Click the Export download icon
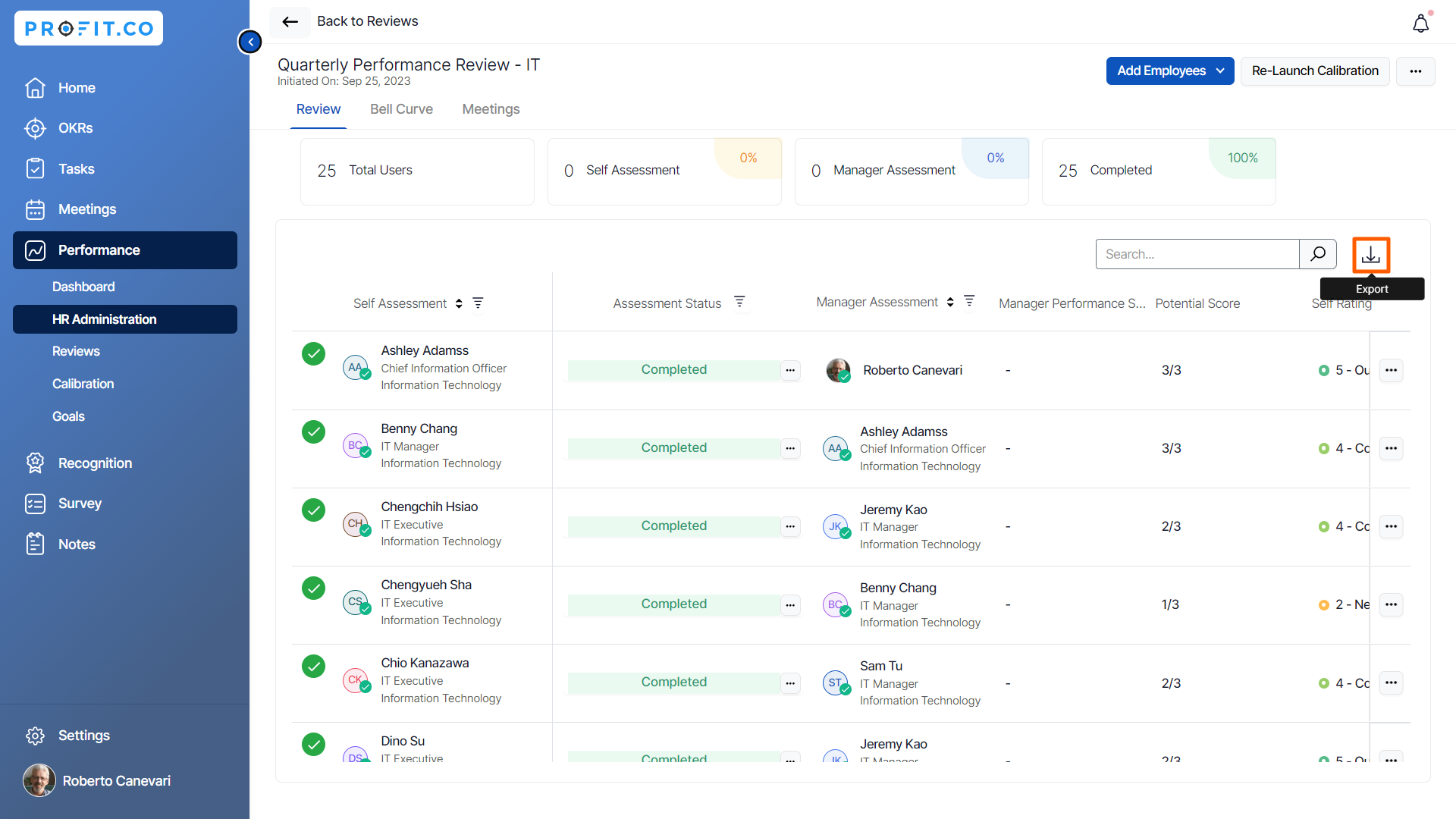 click(x=1370, y=255)
